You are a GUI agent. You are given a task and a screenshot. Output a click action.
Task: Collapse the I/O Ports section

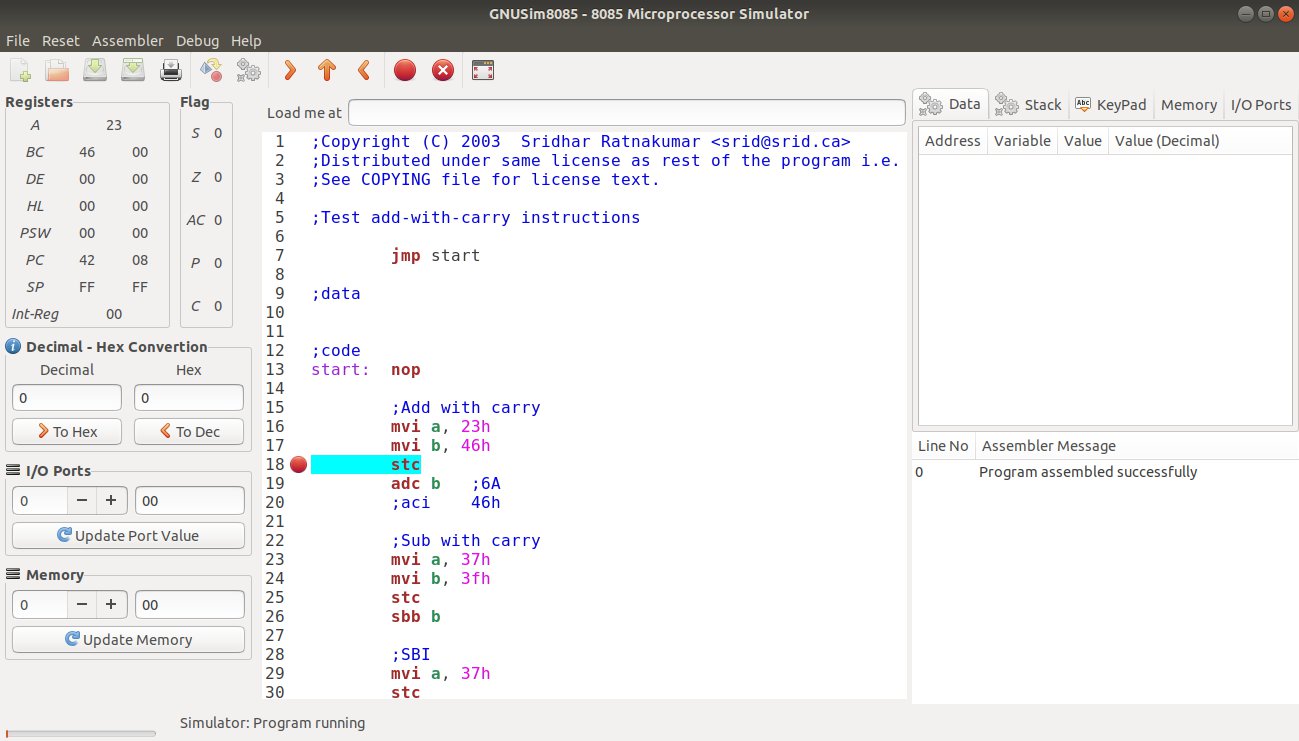(x=14, y=470)
